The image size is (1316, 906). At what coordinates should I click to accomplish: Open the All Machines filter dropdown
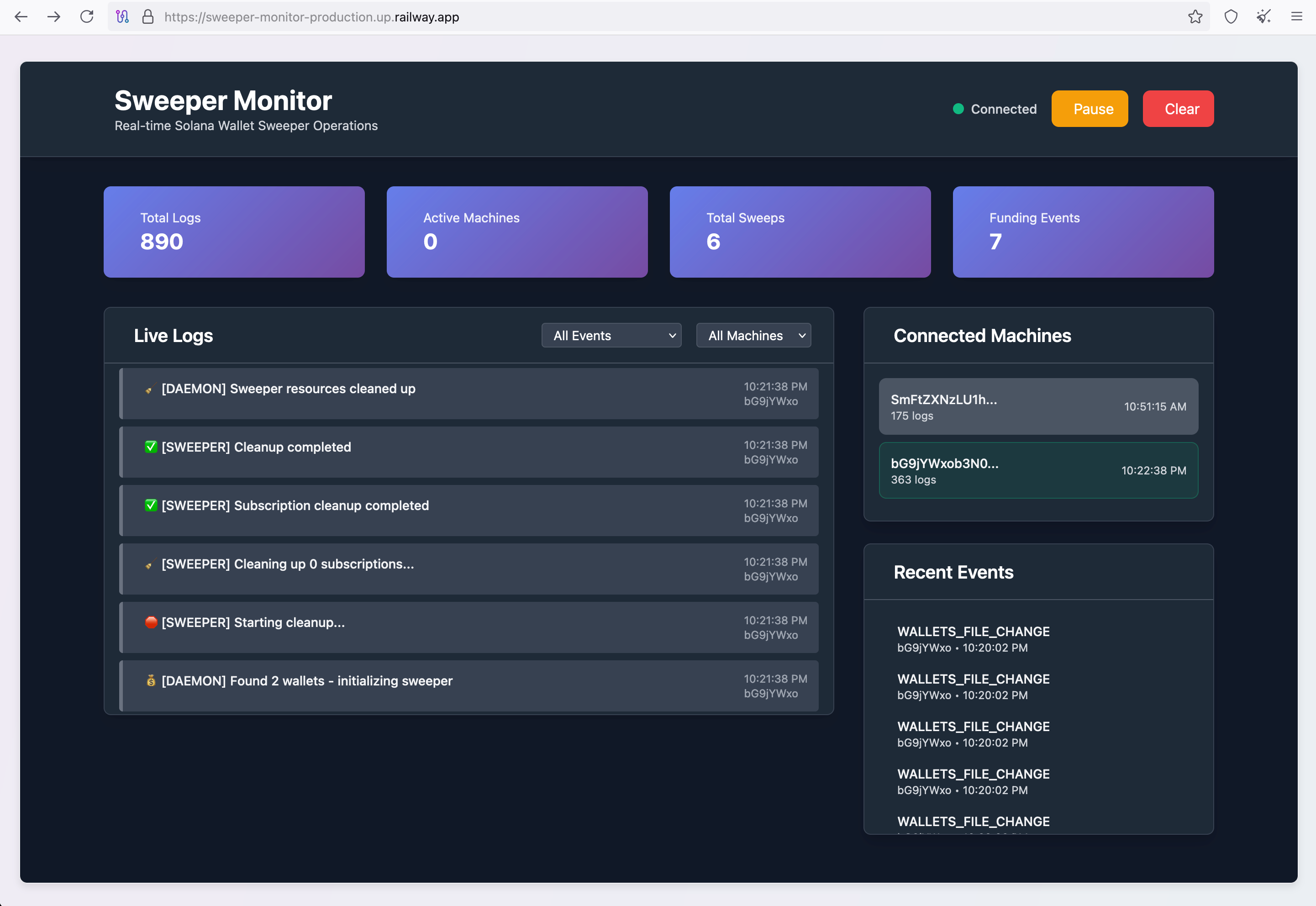(x=753, y=336)
